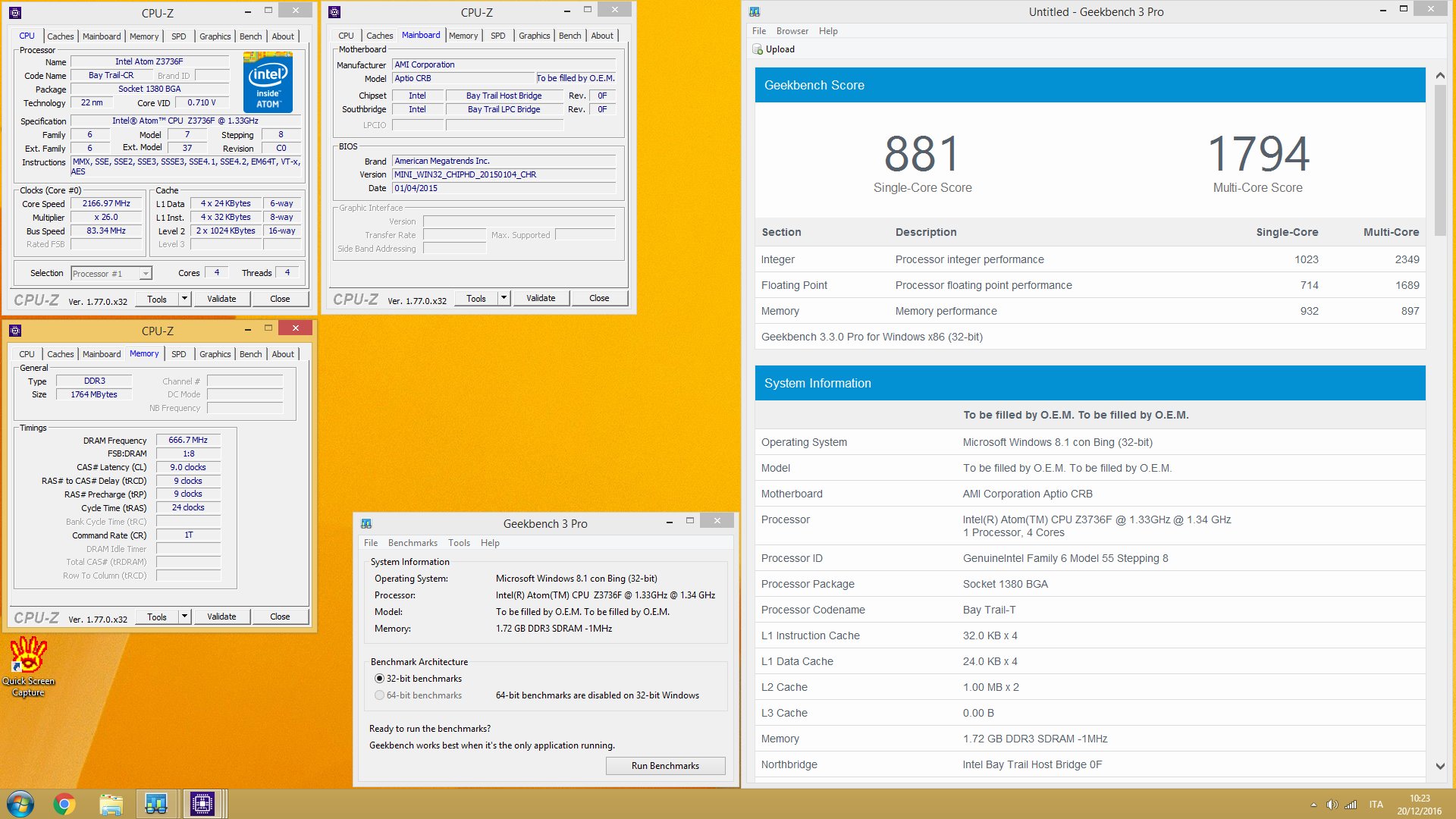Open Caches tab in CPU-Z processor window
The width and height of the screenshot is (1456, 819).
tap(61, 36)
